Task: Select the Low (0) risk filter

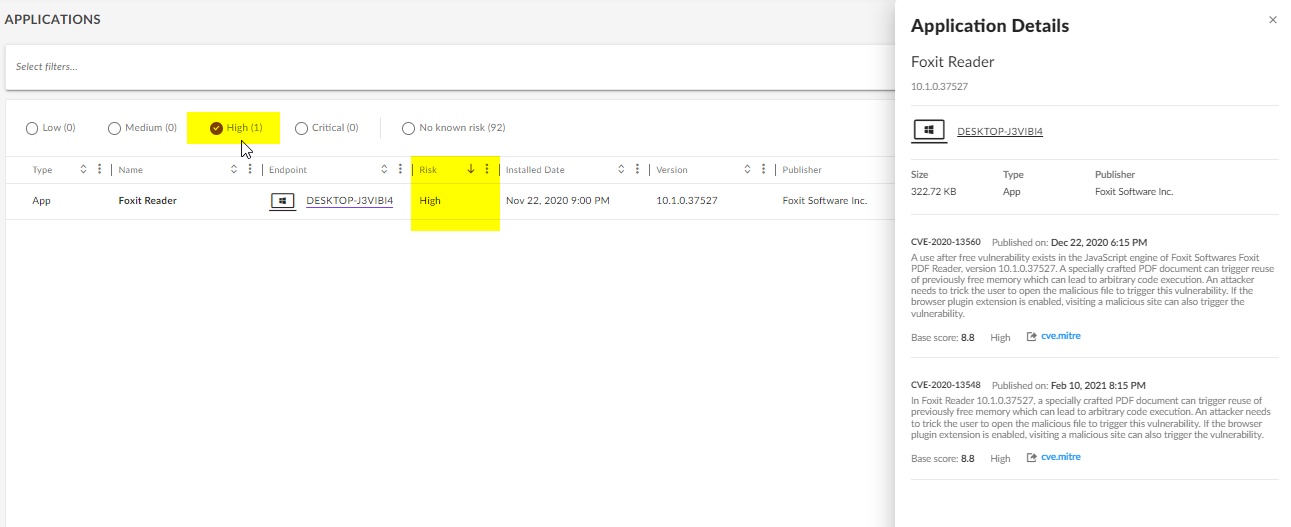Action: (51, 128)
